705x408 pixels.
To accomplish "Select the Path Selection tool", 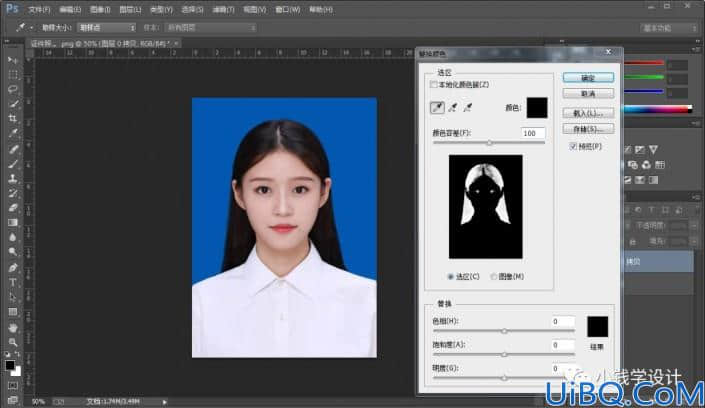I will [13, 297].
